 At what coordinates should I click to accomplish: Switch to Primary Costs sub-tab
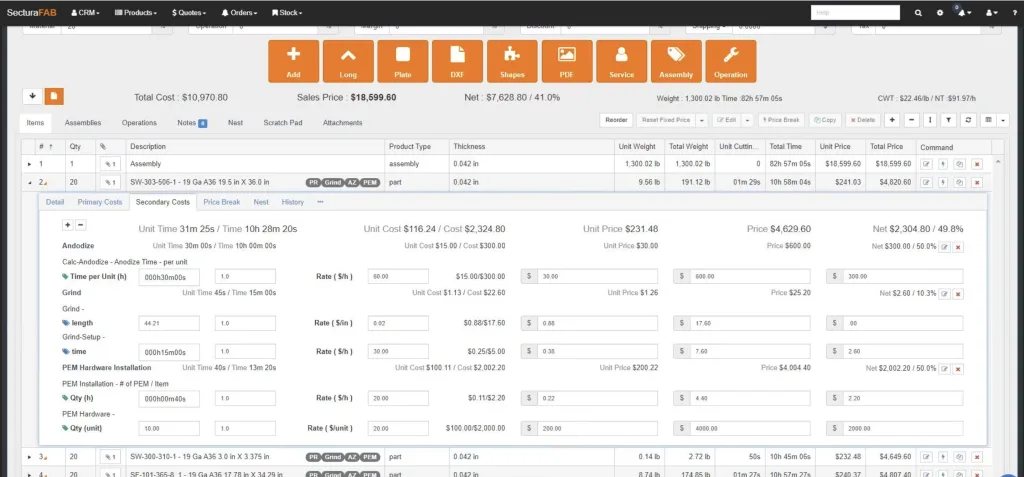click(x=100, y=202)
